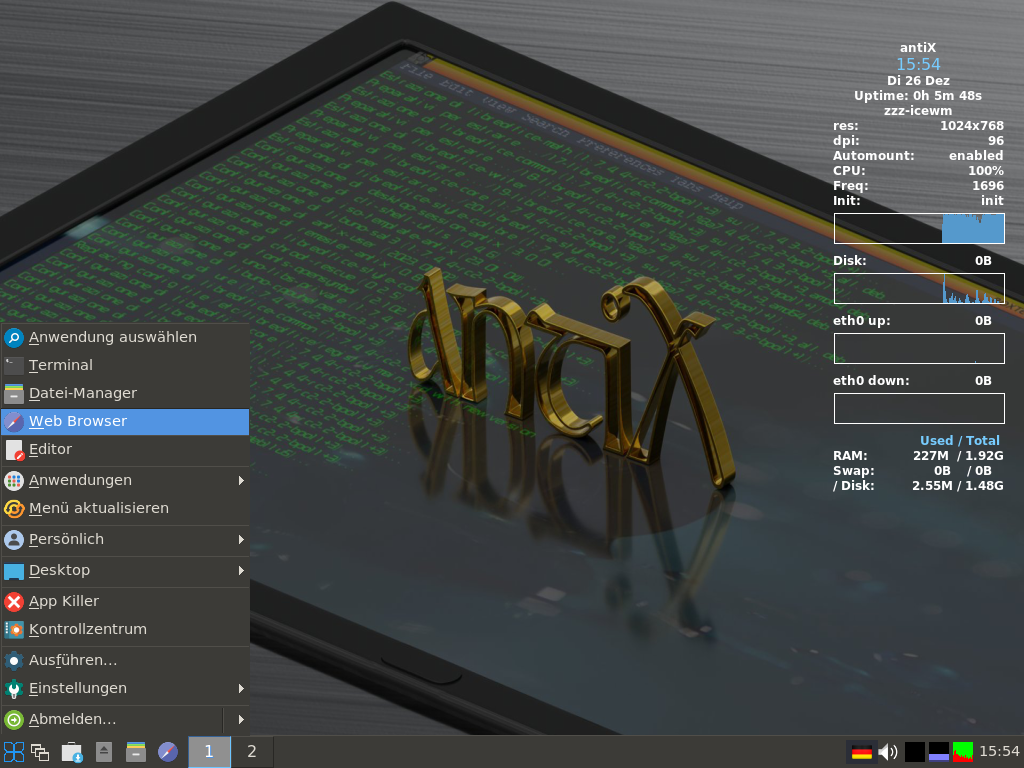Click the Persönlich user icon
This screenshot has width=1024, height=768.
point(14,539)
